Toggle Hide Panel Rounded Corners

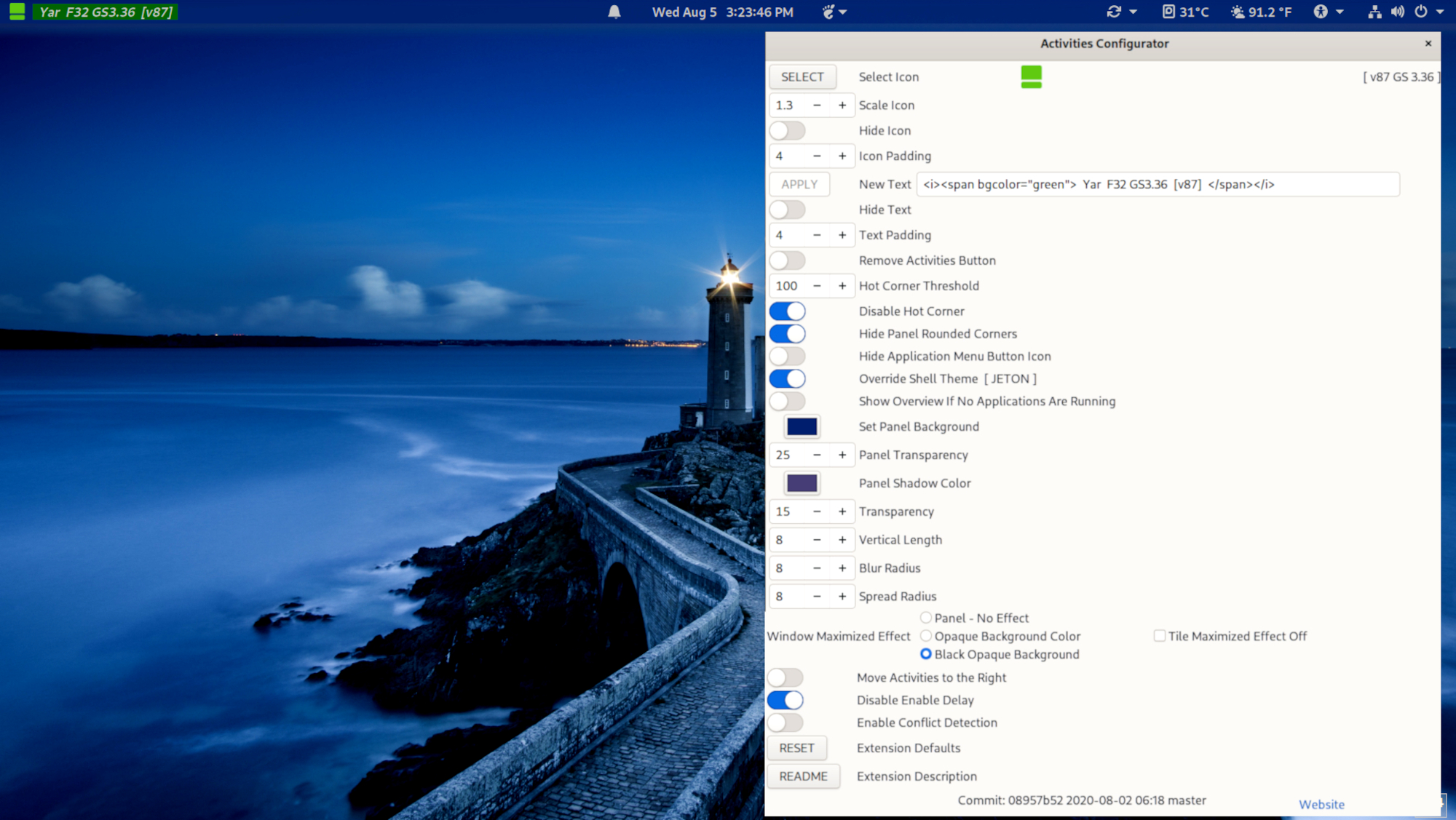788,334
